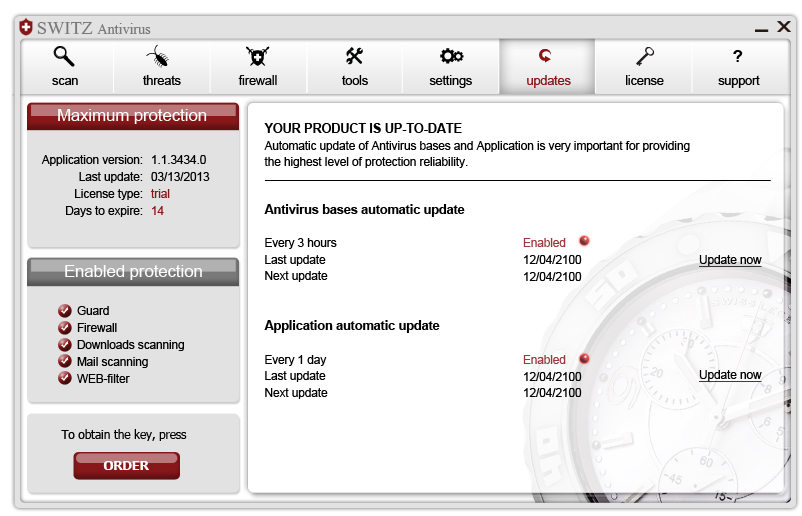Click Update now for antivirus bases
802x516 pixels.
pyautogui.click(x=730, y=260)
